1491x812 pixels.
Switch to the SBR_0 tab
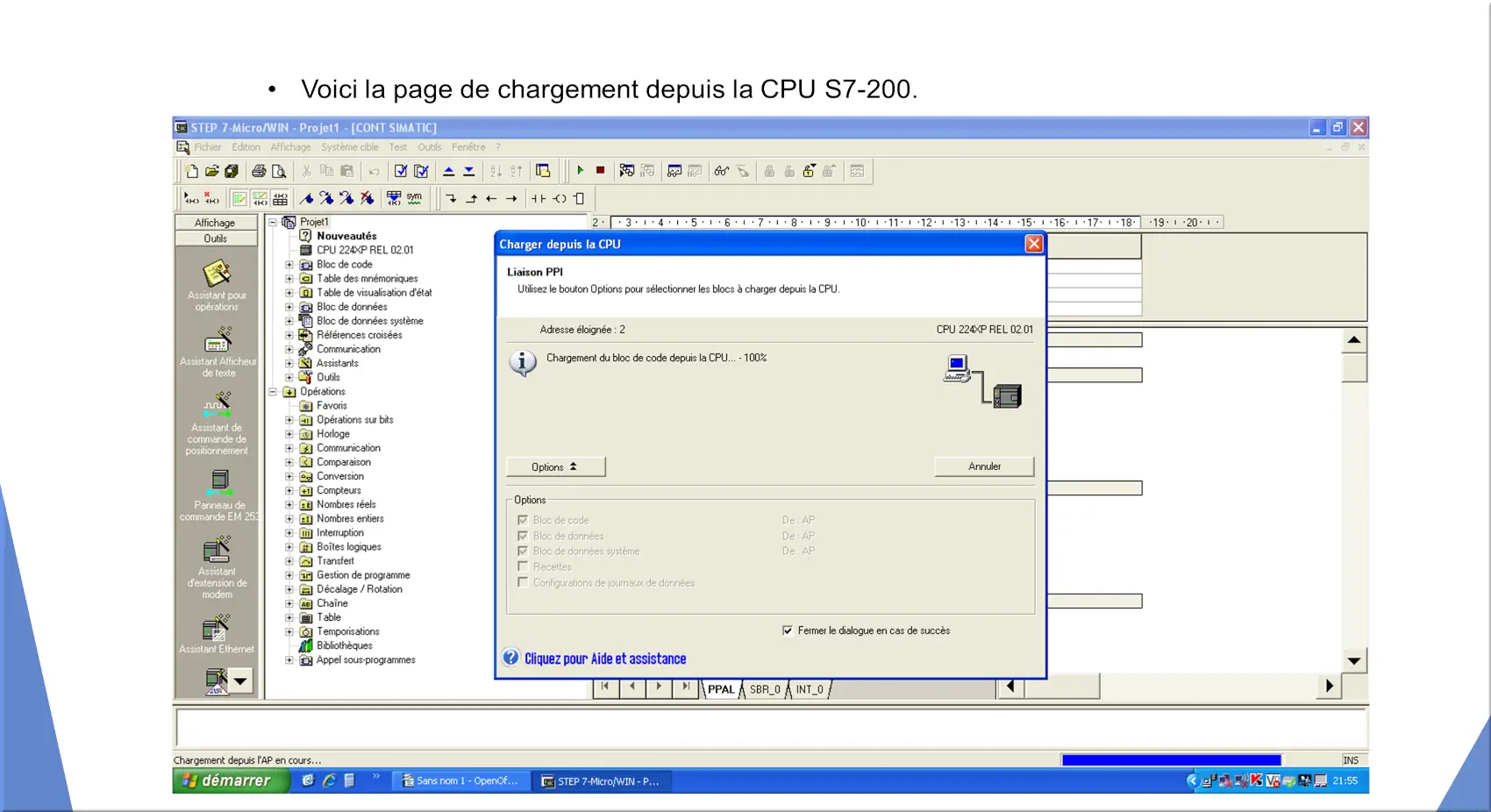[765, 689]
